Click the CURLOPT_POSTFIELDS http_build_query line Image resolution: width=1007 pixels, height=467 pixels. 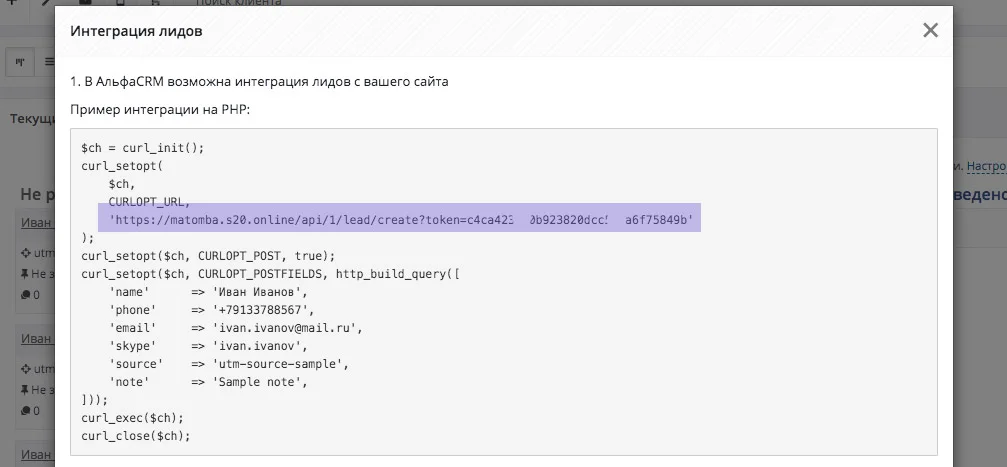point(270,274)
